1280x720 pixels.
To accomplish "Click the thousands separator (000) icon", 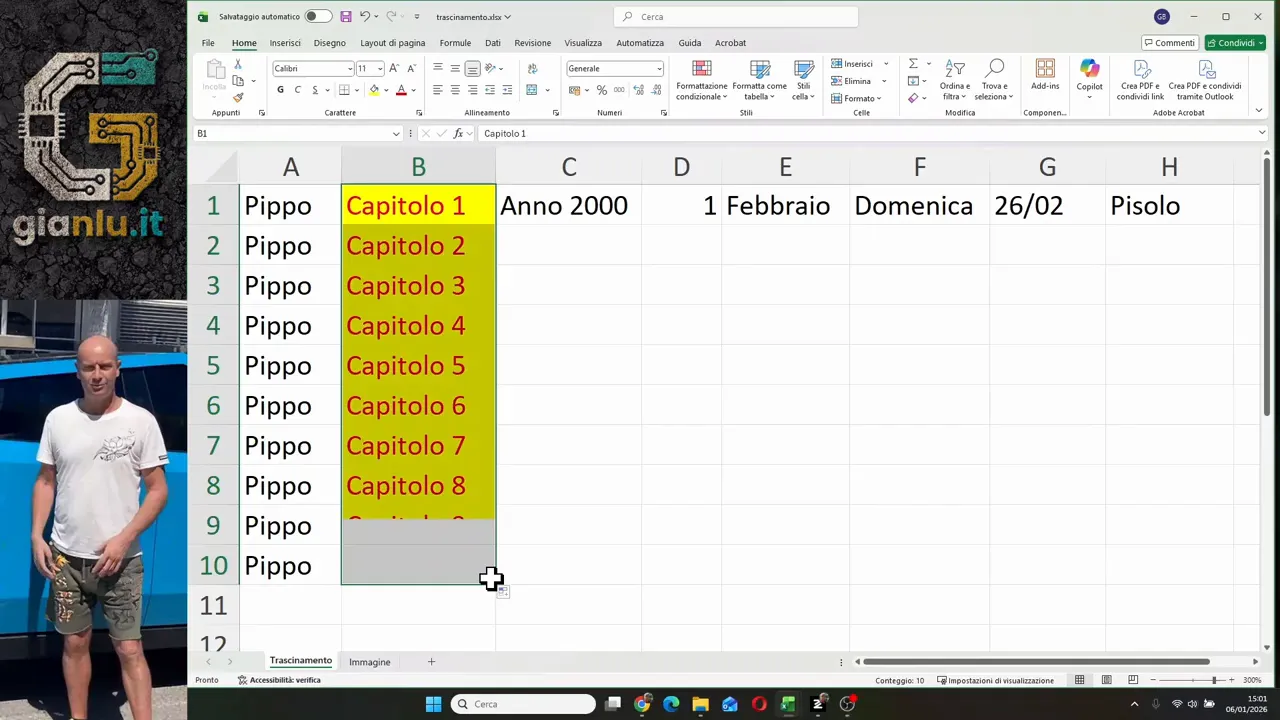I will pyautogui.click(x=619, y=90).
